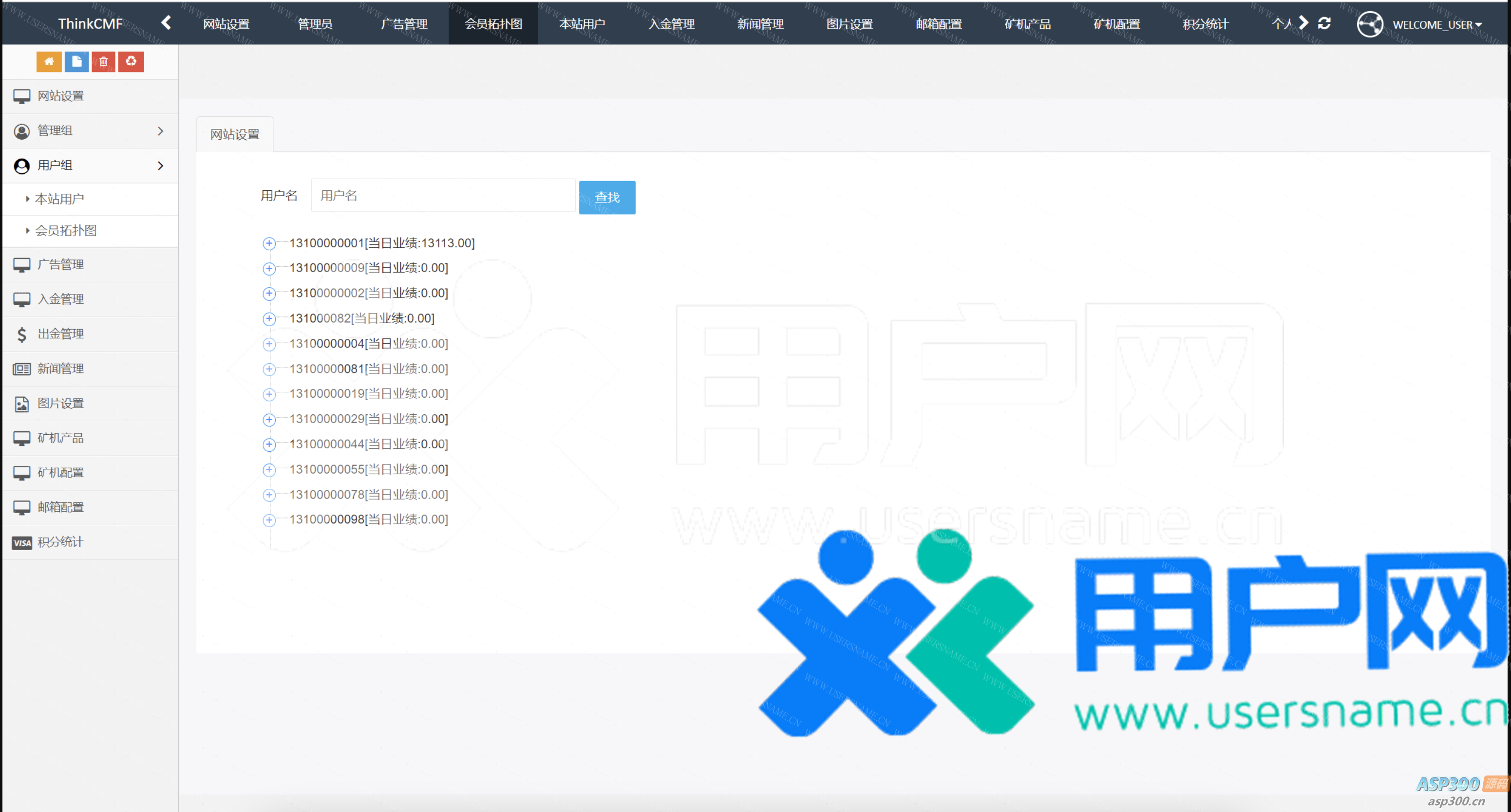Screen dimensions: 1511x812
Task: Open the 矿机配置 top tab
Action: (x=1117, y=24)
